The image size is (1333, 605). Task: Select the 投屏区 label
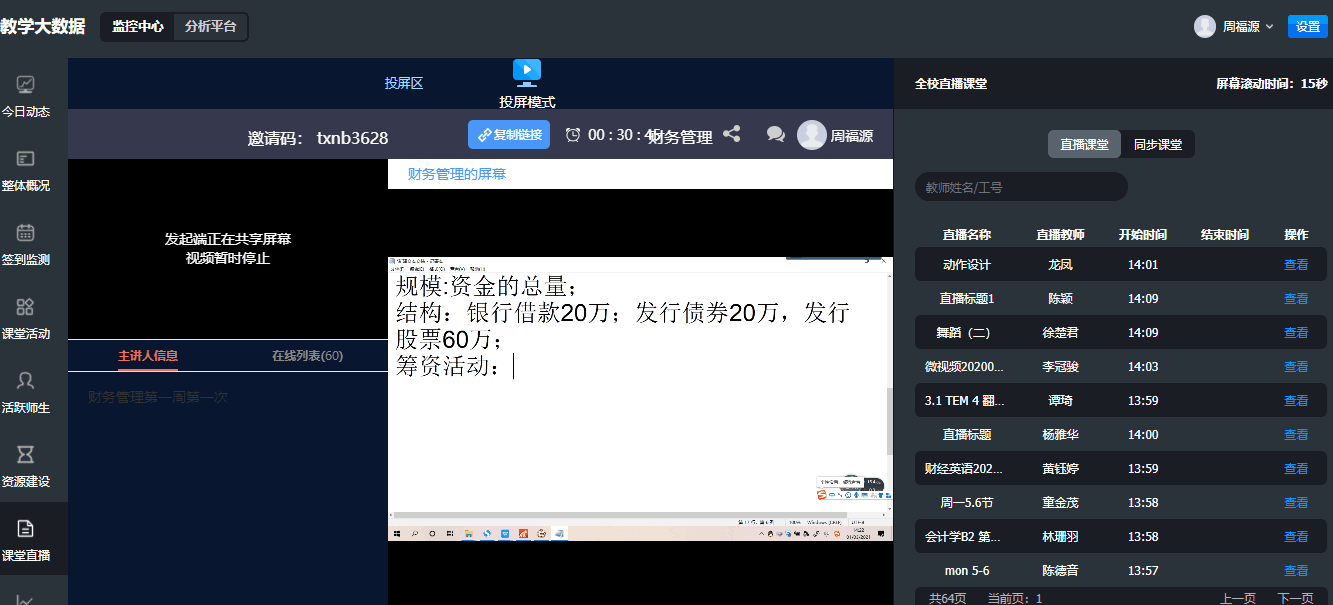(404, 83)
